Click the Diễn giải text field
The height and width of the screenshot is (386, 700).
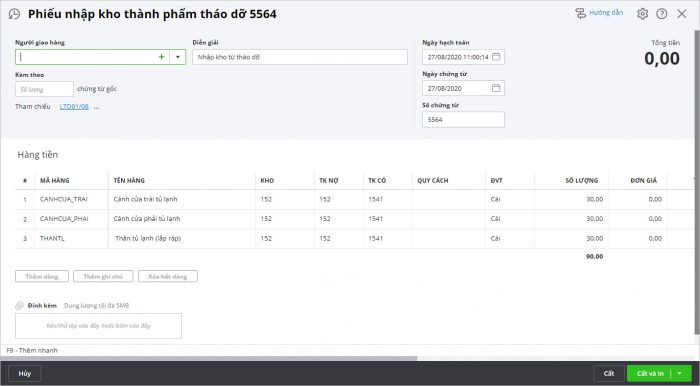tap(300, 57)
